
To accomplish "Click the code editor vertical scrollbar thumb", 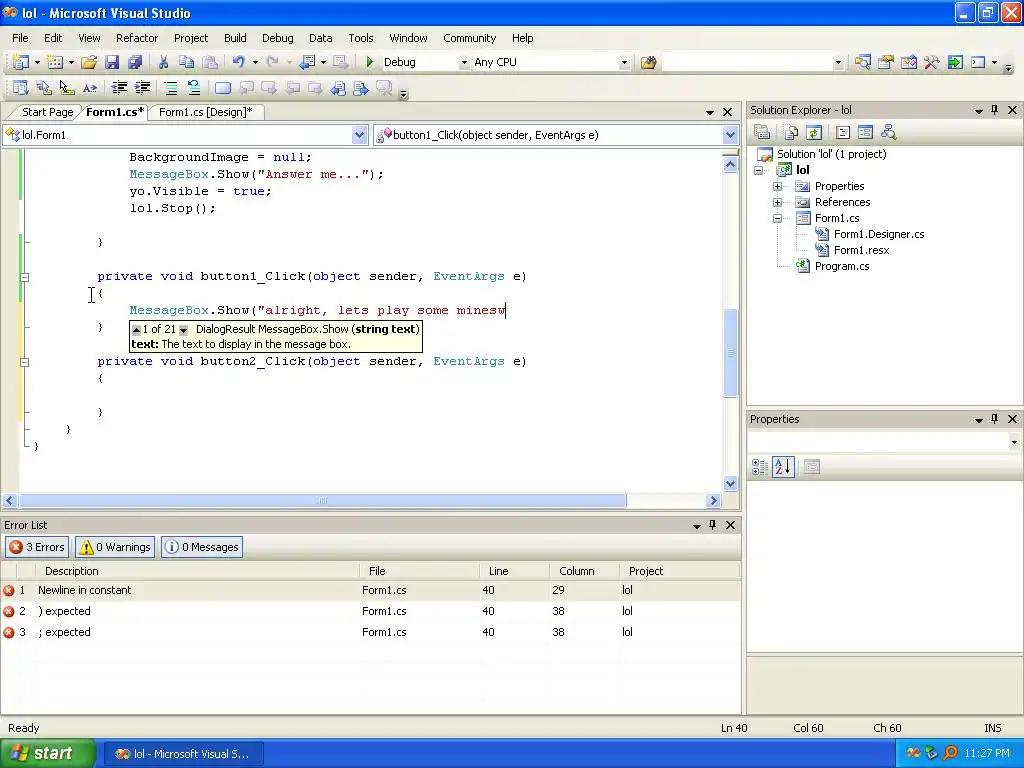I will [x=730, y=353].
